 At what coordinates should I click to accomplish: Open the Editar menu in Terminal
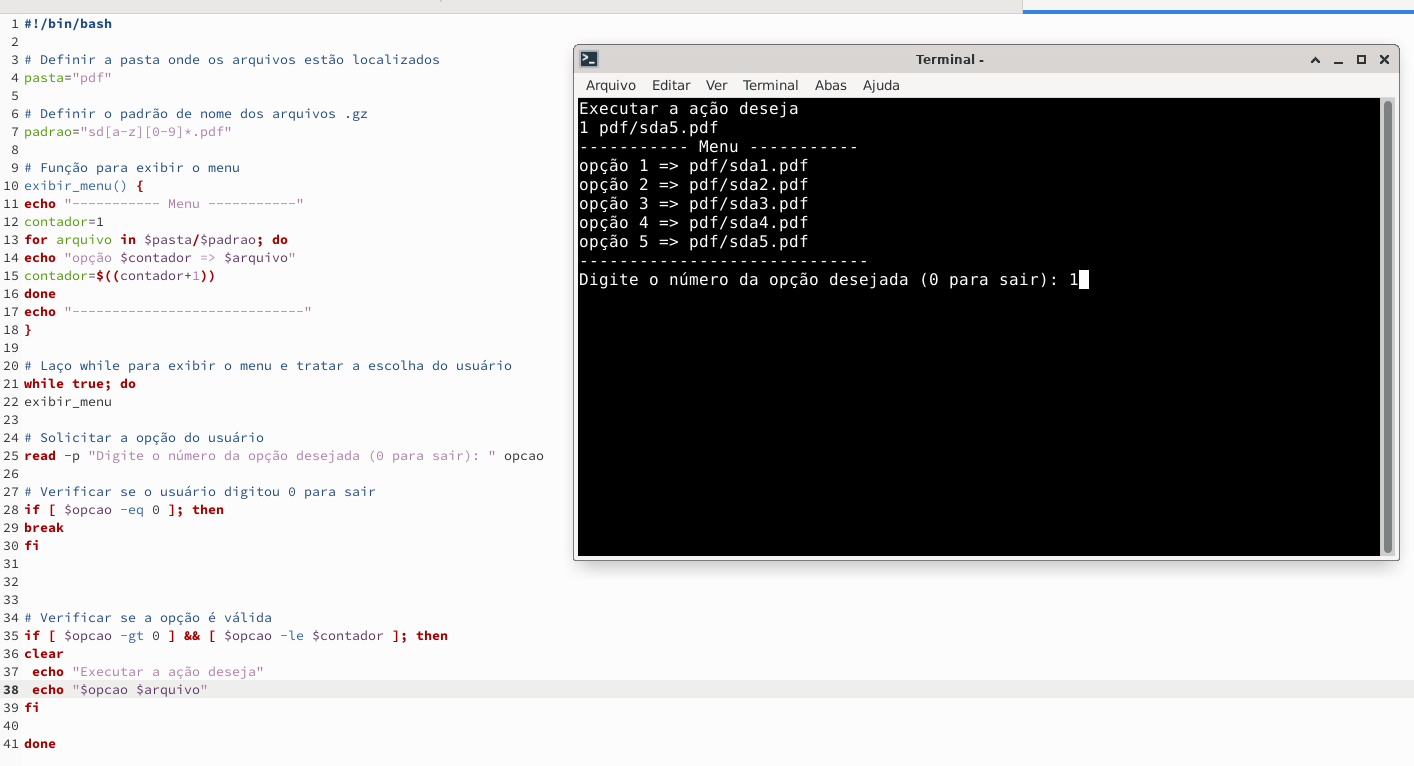[x=671, y=85]
